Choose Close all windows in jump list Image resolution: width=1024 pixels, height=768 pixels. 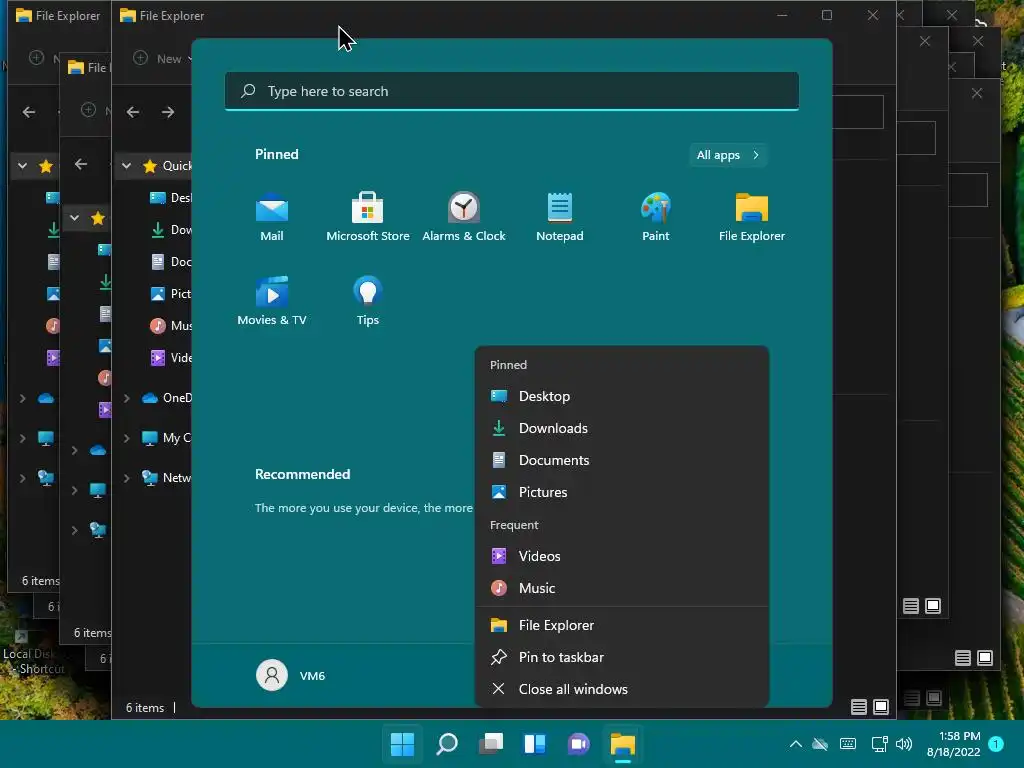click(x=622, y=690)
